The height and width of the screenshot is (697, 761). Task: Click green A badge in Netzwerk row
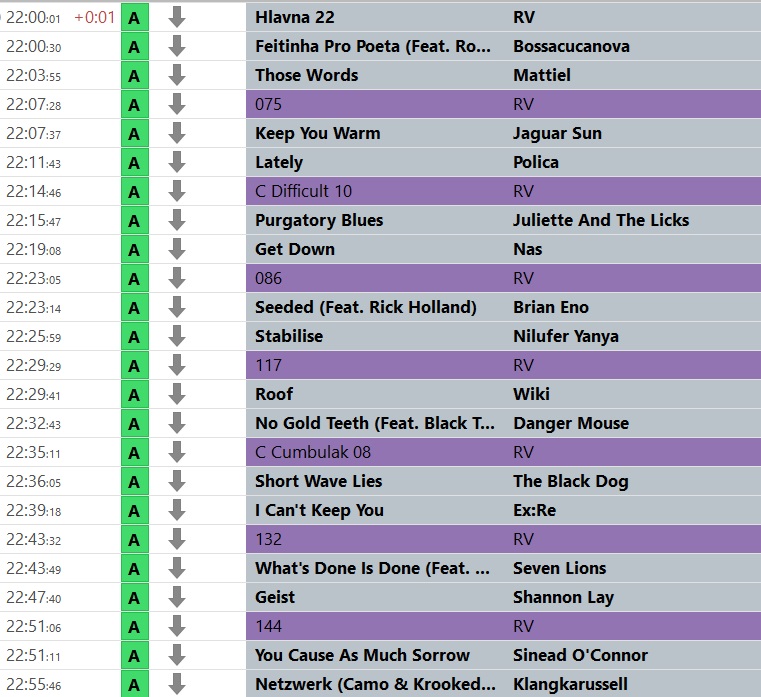(x=134, y=685)
